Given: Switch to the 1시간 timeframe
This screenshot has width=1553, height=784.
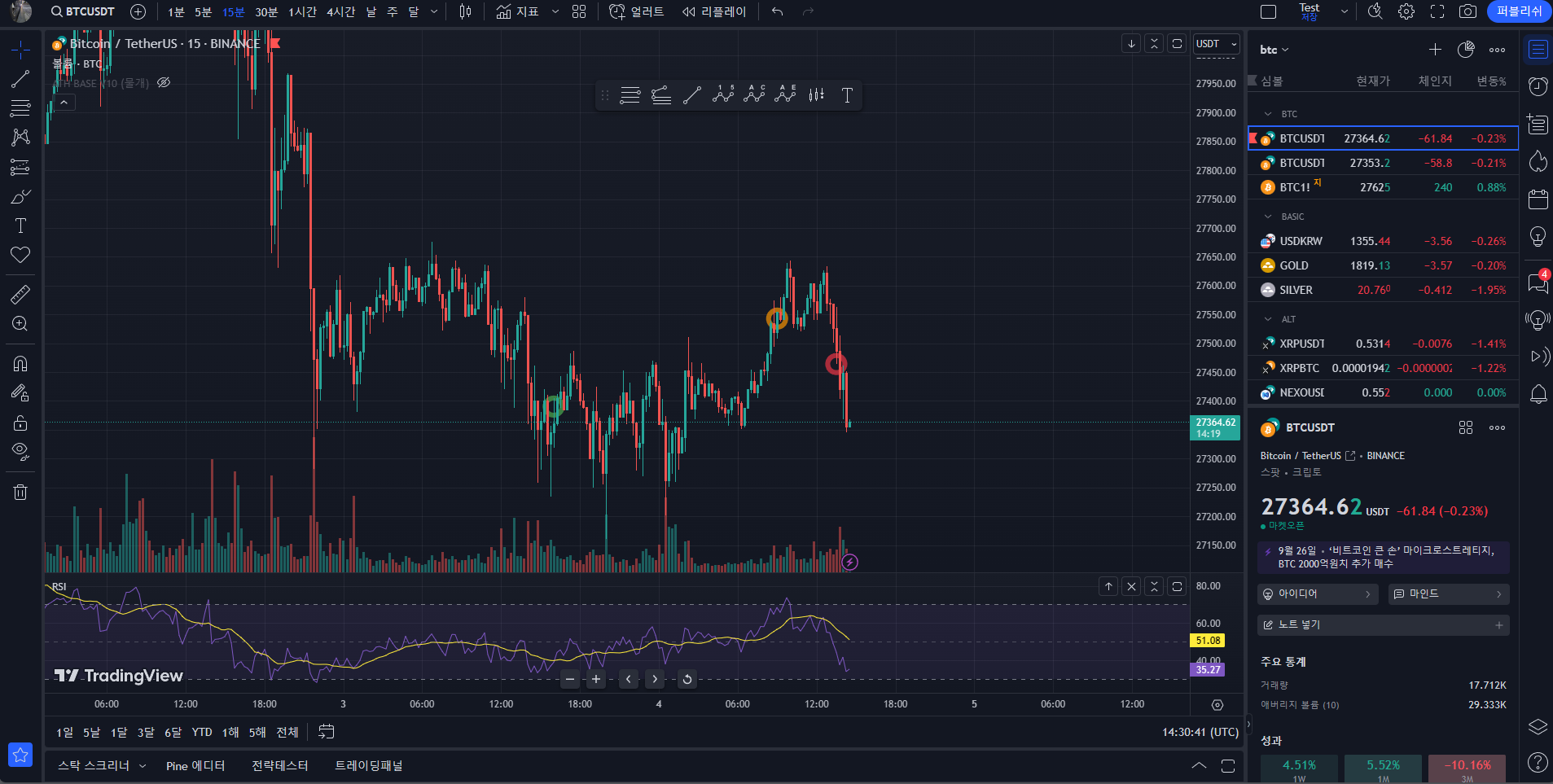Looking at the screenshot, I should [x=302, y=11].
